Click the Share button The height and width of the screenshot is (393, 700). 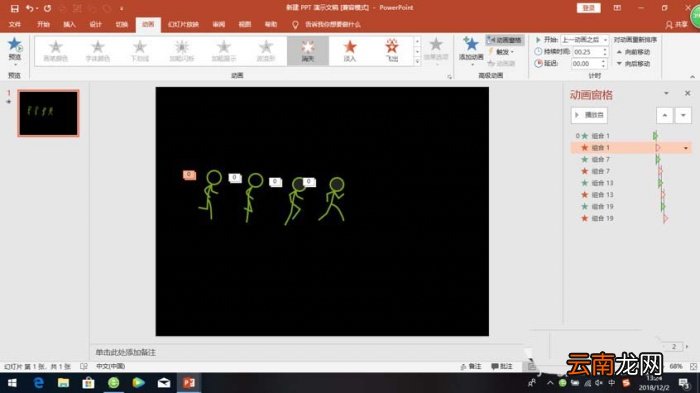tap(677, 25)
